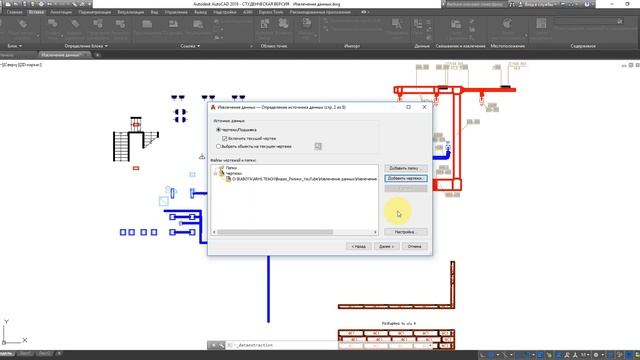Click the file list horizontal scrollbar thumb
Viewport: 640px width, 360px height.
coord(275,232)
